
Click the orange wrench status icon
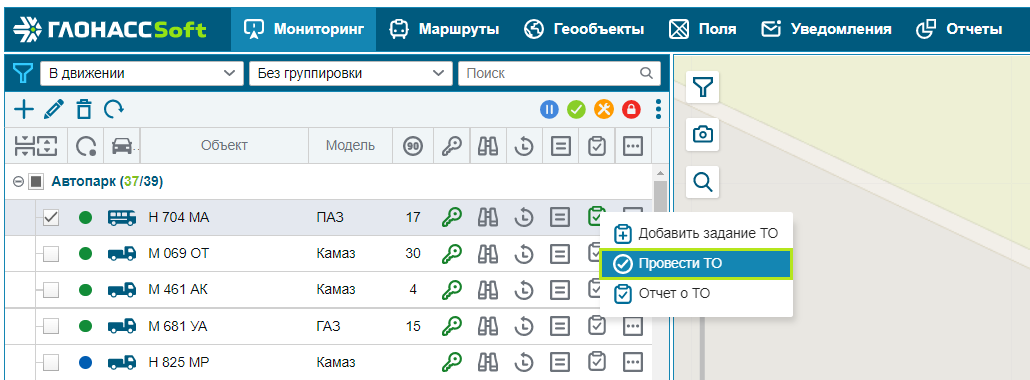(x=604, y=109)
